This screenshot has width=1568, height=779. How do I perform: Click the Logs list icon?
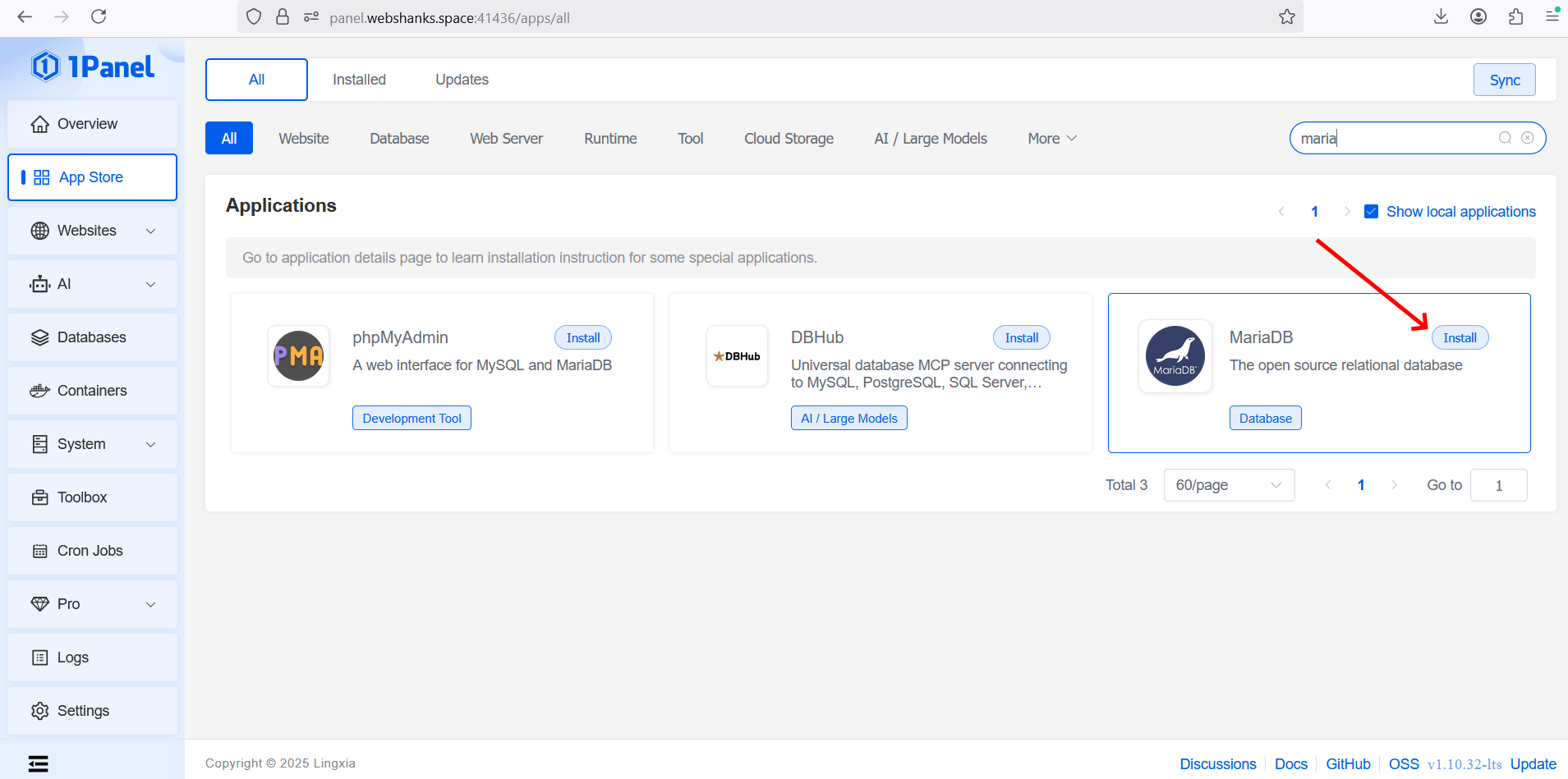pyautogui.click(x=39, y=658)
